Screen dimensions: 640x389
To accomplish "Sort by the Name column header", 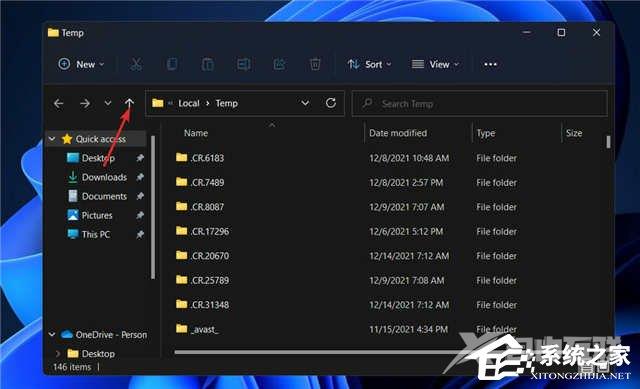I will (x=196, y=133).
